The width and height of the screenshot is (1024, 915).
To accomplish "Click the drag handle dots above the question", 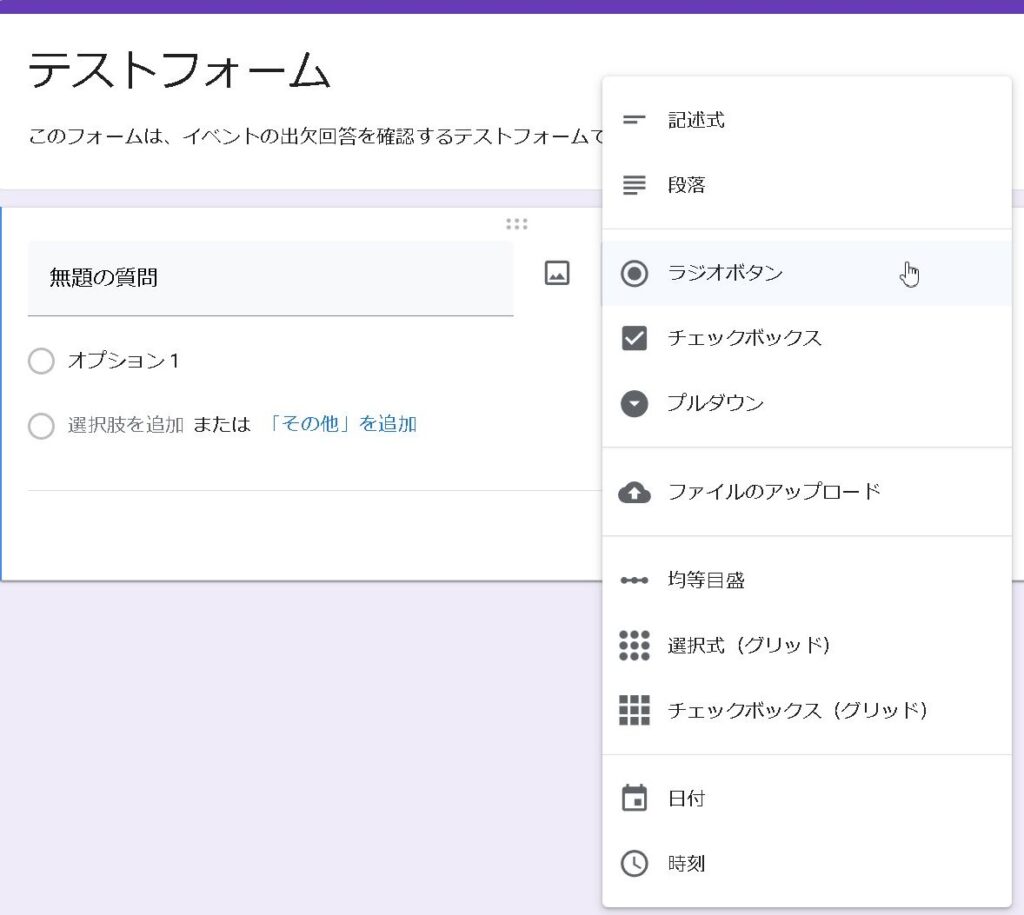I will [516, 224].
